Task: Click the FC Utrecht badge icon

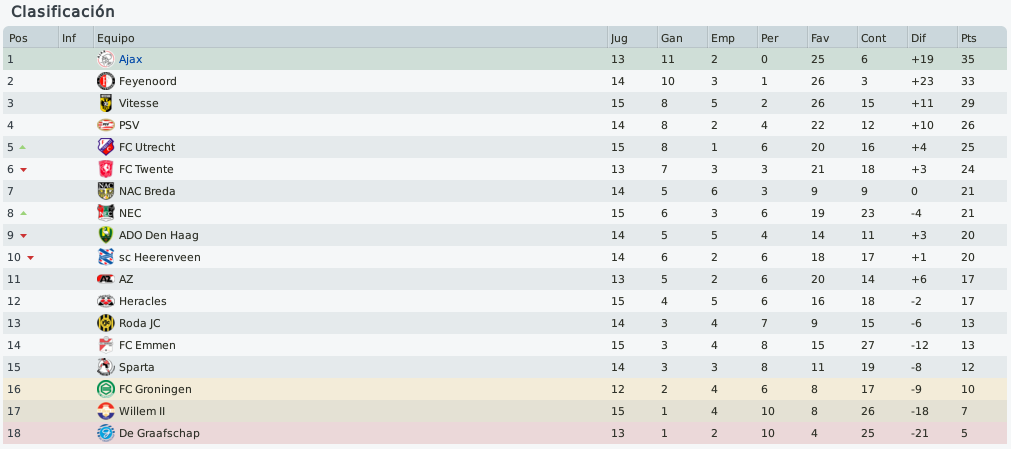Action: [x=106, y=147]
